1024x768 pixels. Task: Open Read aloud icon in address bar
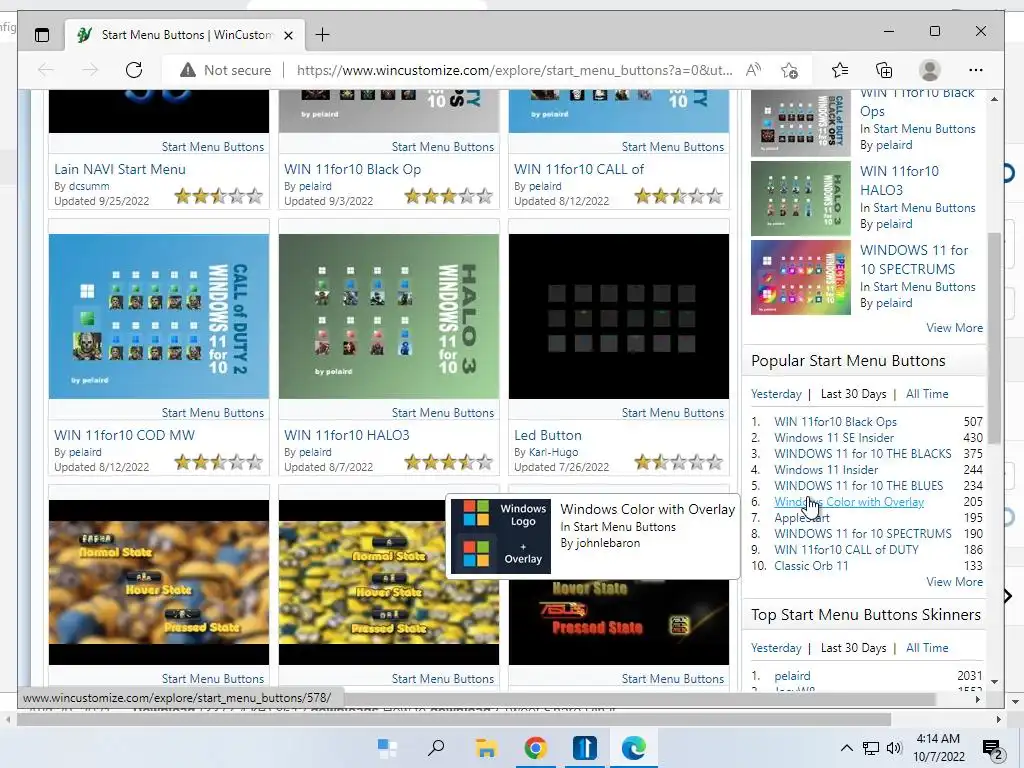tap(753, 70)
